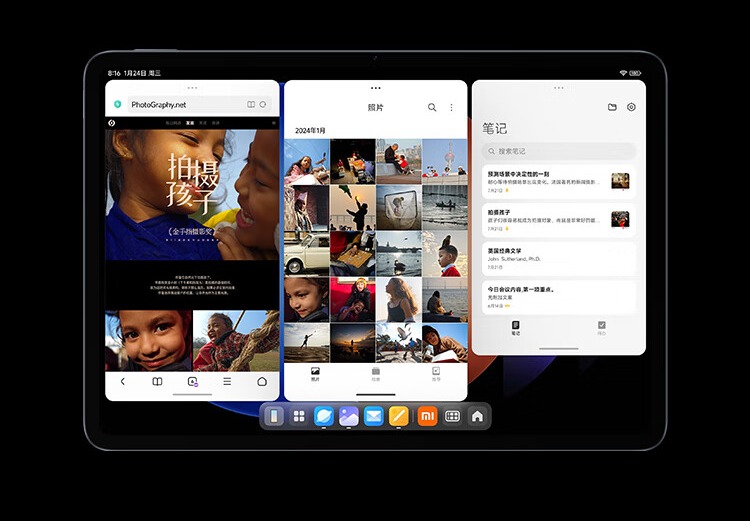Click the 2024年1月 date header in gallery
This screenshot has height=521, width=750.
tap(310, 131)
